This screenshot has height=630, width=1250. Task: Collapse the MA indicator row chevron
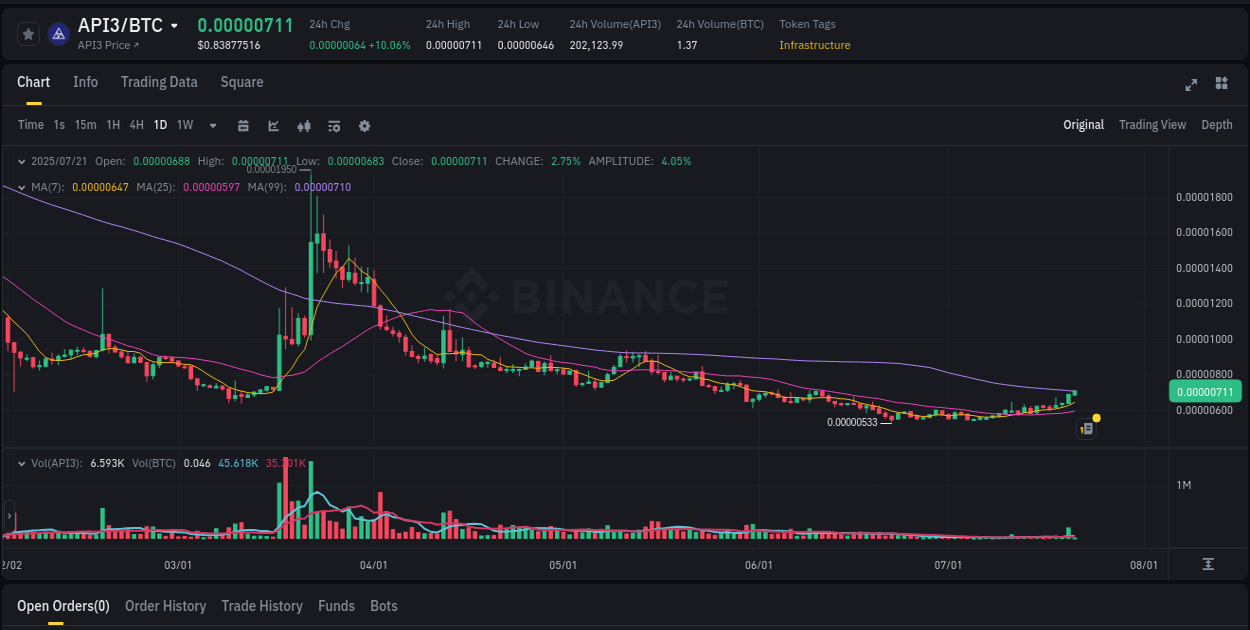click(x=20, y=186)
